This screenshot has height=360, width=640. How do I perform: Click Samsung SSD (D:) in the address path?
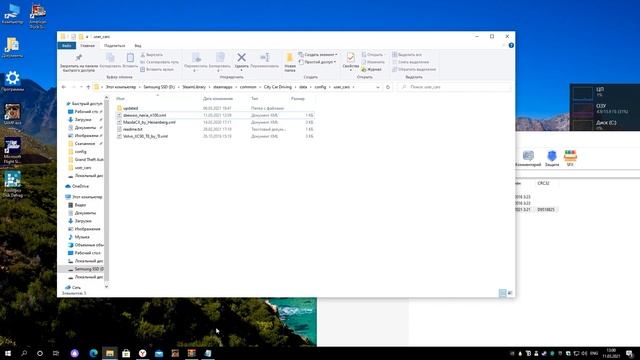click(159, 87)
